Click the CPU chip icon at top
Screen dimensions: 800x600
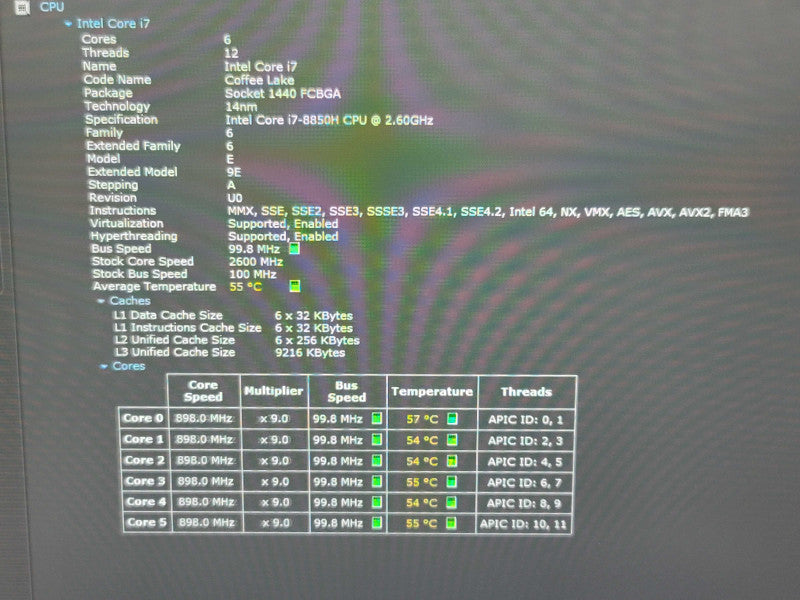coord(22,7)
